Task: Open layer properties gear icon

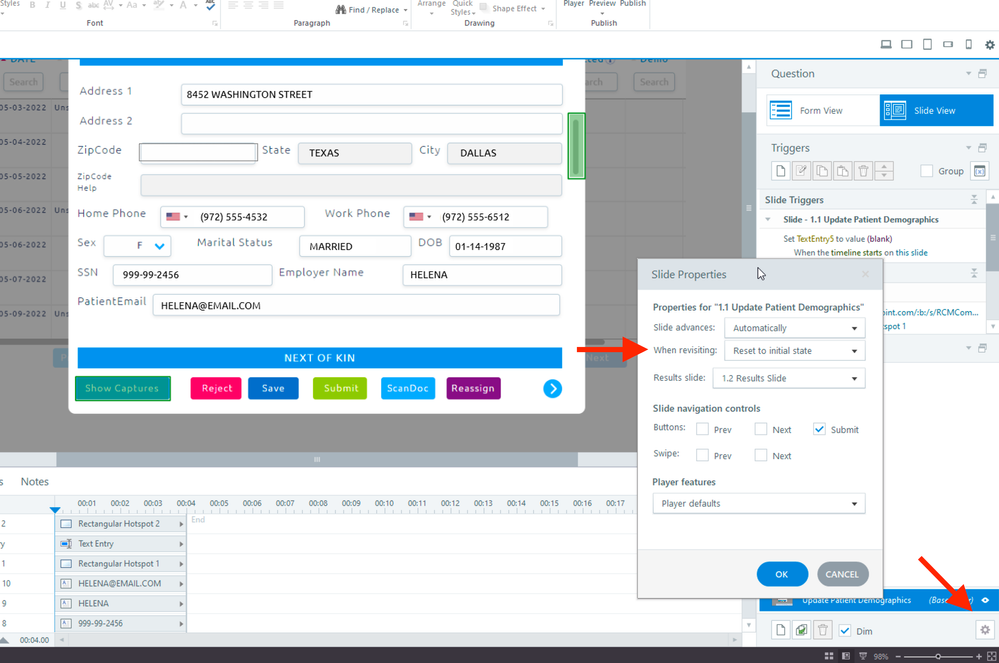Action: 985,630
